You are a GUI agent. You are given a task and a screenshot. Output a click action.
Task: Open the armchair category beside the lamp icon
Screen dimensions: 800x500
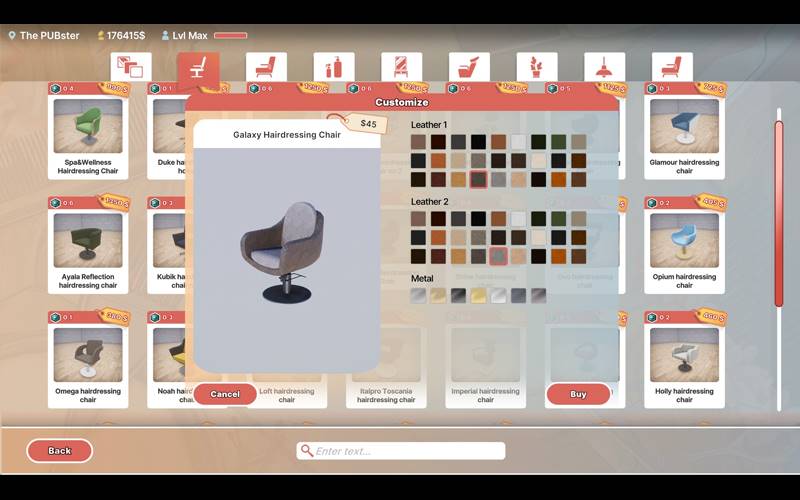point(672,68)
